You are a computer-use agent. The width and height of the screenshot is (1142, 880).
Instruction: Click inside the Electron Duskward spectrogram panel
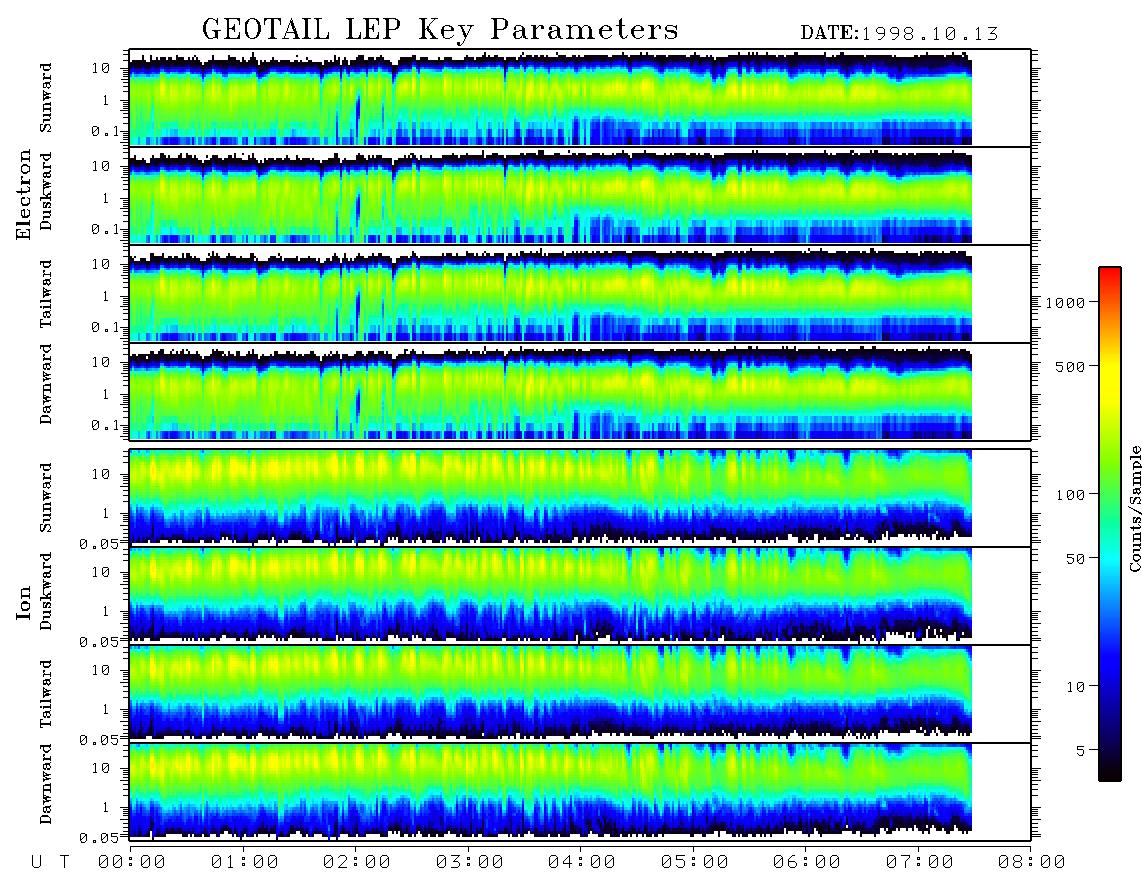pos(580,195)
